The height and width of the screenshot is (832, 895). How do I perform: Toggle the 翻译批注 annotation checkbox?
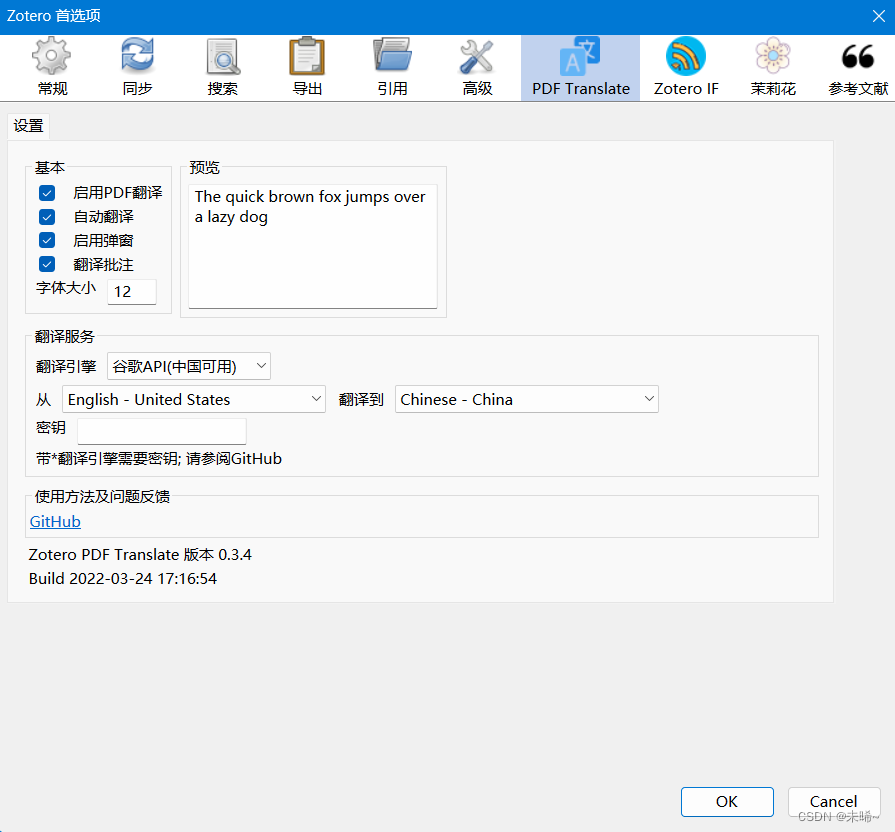[x=47, y=264]
